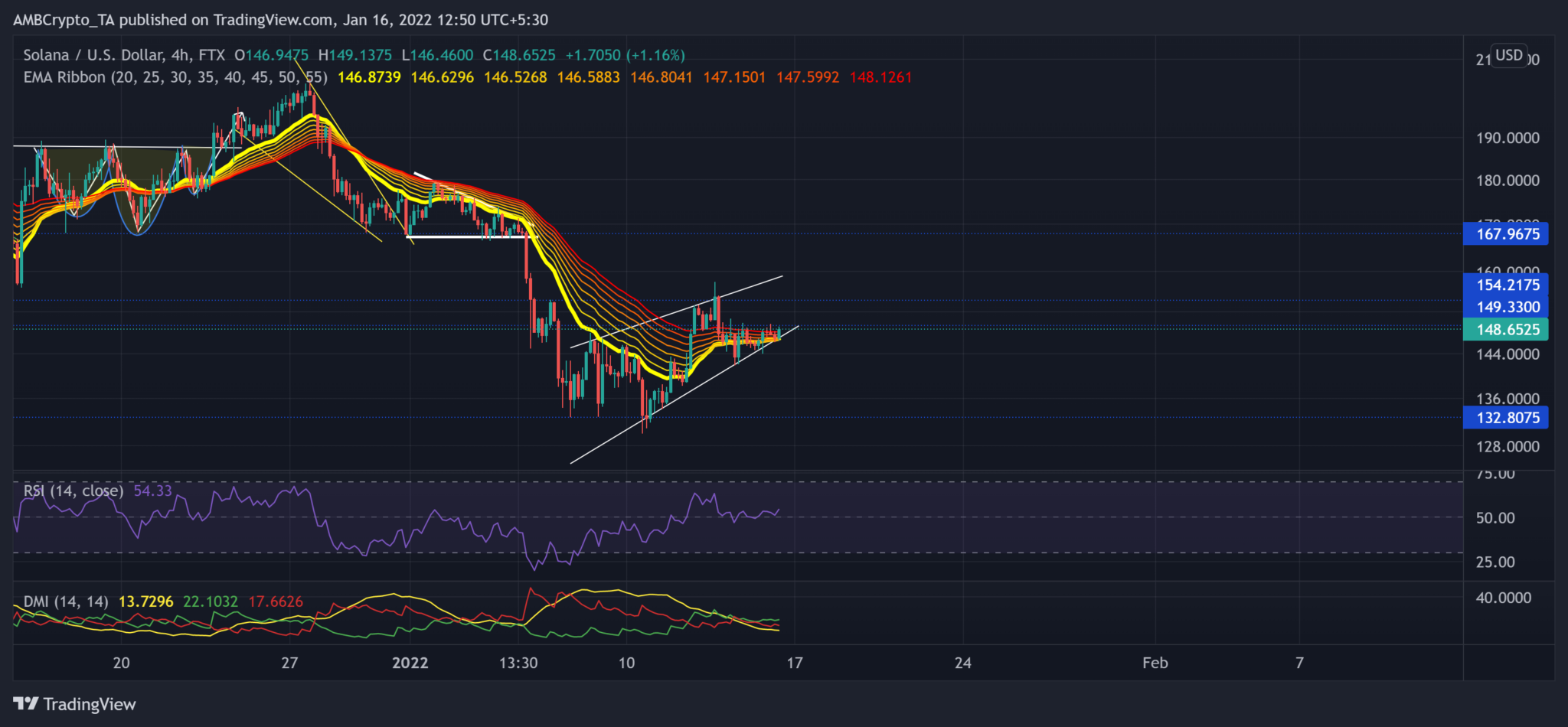This screenshot has height=727, width=1568.
Task: Click the change value +1.7050 (+1.16%)
Action: coord(626,55)
